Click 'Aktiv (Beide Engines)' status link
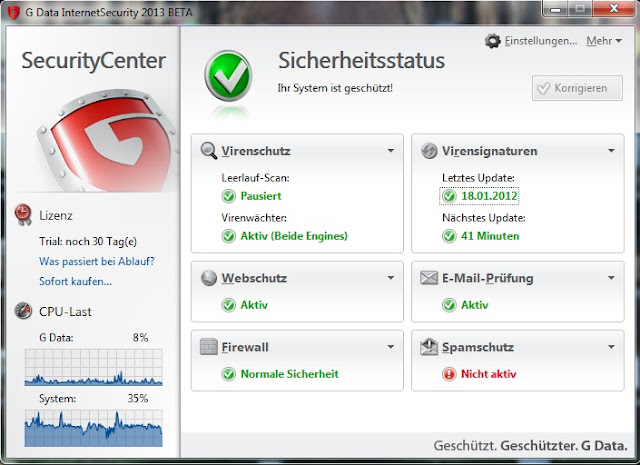Image resolution: width=640 pixels, height=465 pixels. (x=294, y=236)
